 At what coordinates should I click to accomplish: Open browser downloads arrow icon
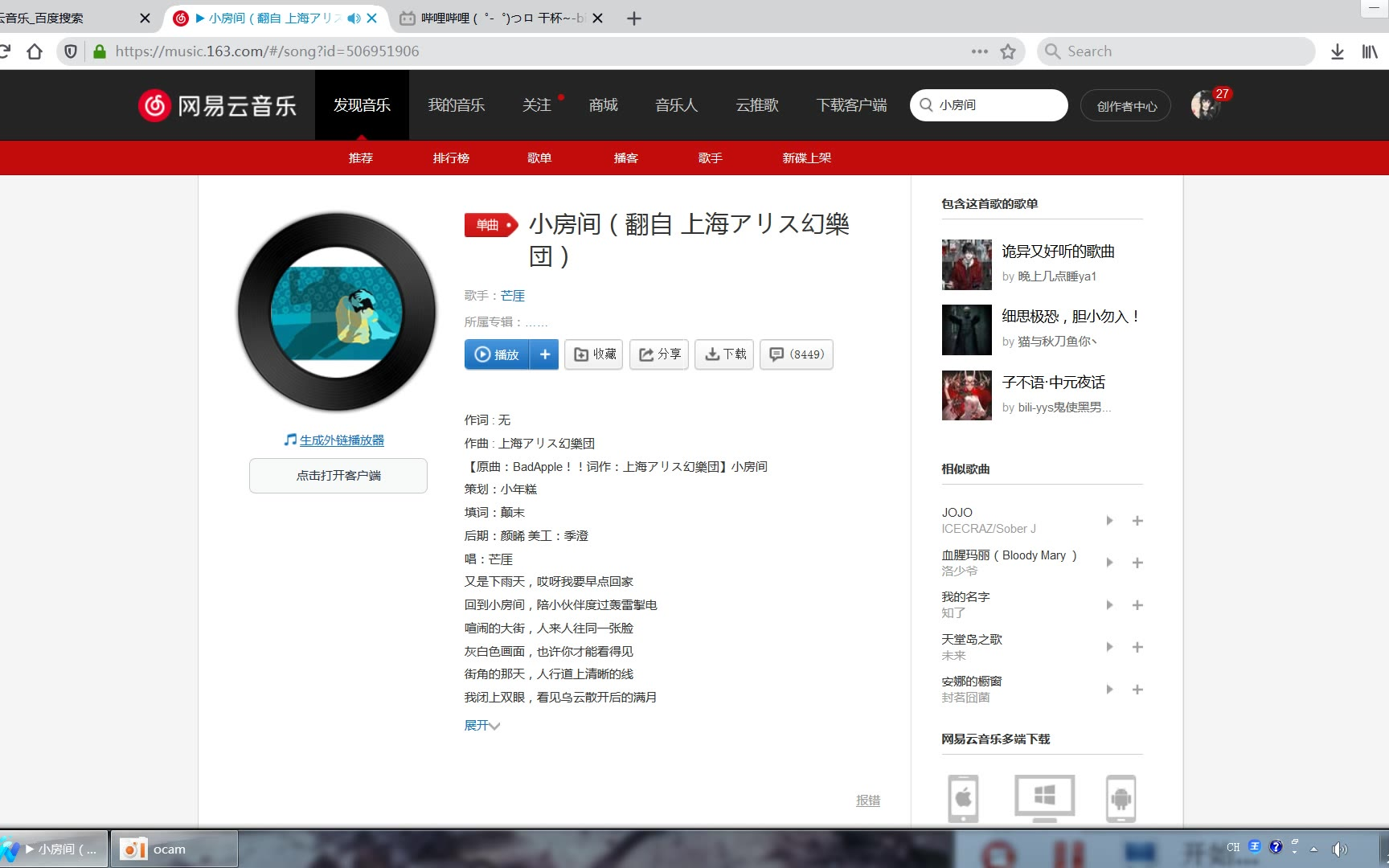click(x=1337, y=51)
